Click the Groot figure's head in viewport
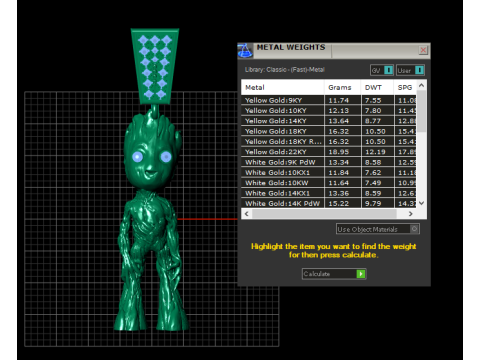Screen dimensions: 480x360 tap(152, 152)
